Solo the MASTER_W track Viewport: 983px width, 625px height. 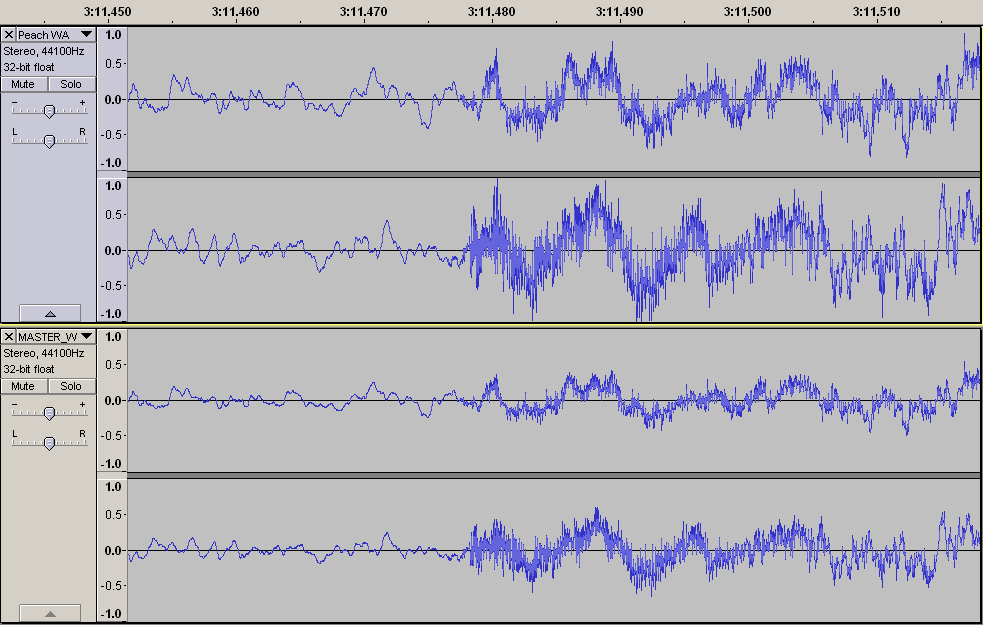pyautogui.click(x=72, y=386)
